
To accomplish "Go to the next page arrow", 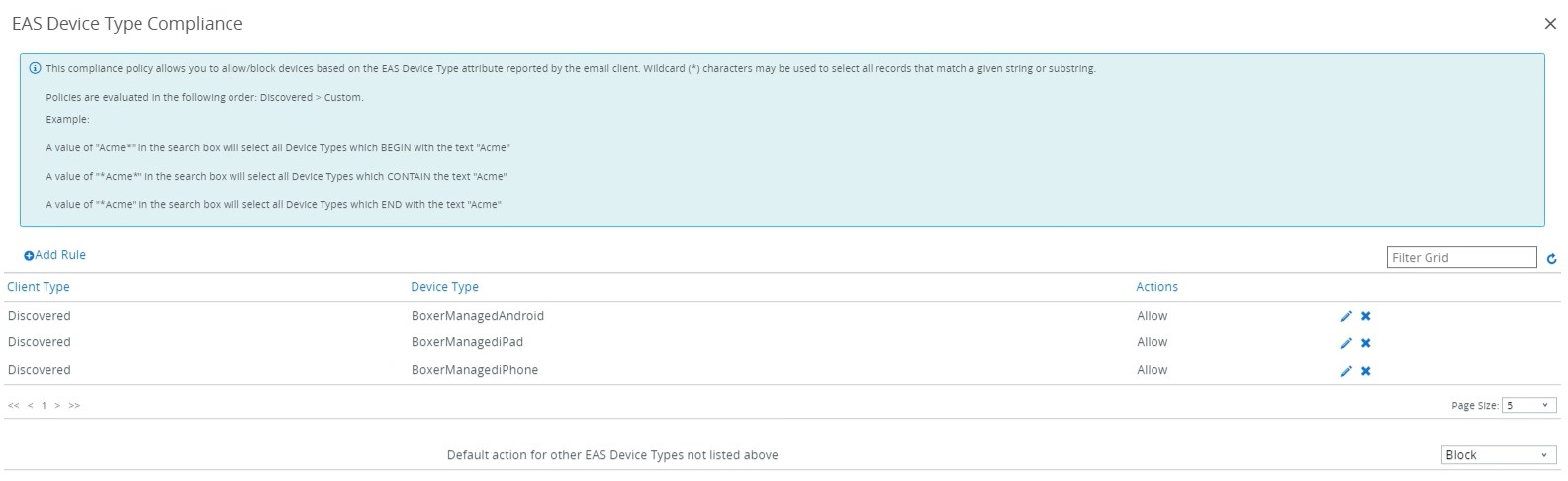I will click(57, 406).
